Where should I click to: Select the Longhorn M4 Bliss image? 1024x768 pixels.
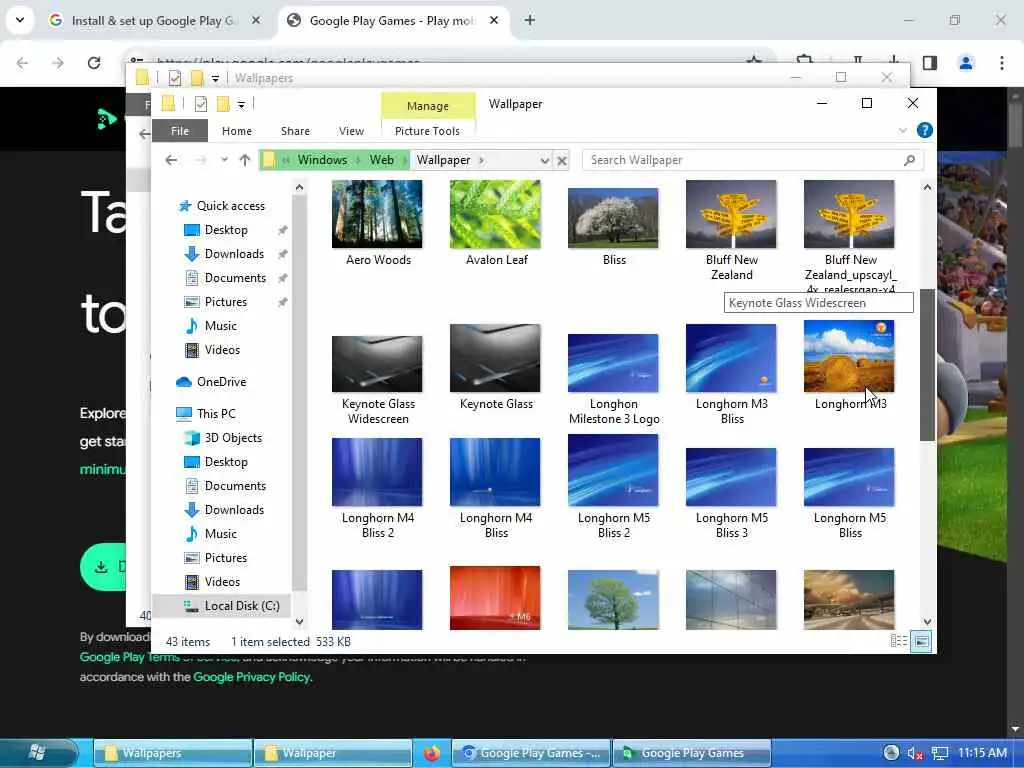tap(495, 472)
